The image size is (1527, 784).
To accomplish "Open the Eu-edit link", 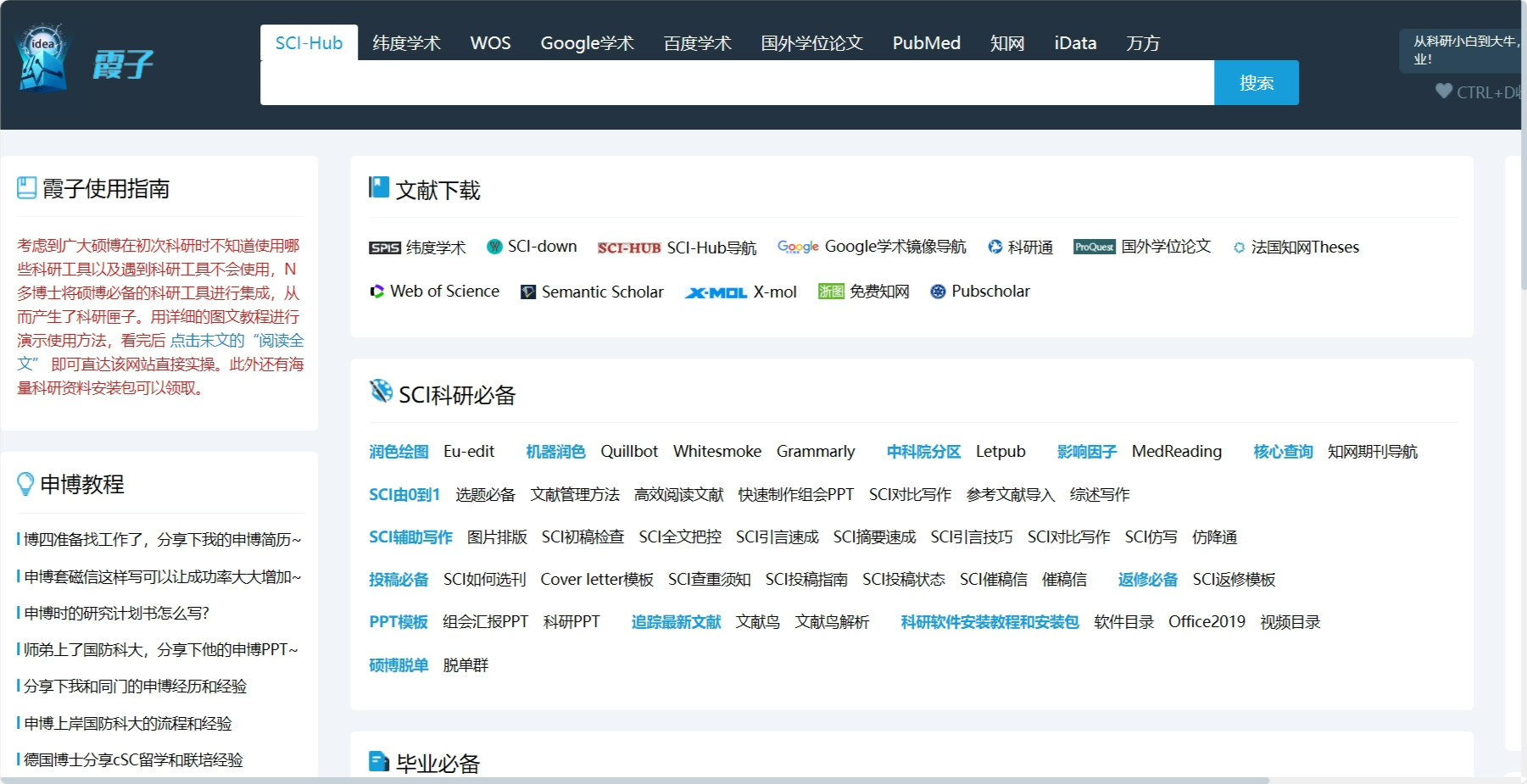I will (x=469, y=452).
